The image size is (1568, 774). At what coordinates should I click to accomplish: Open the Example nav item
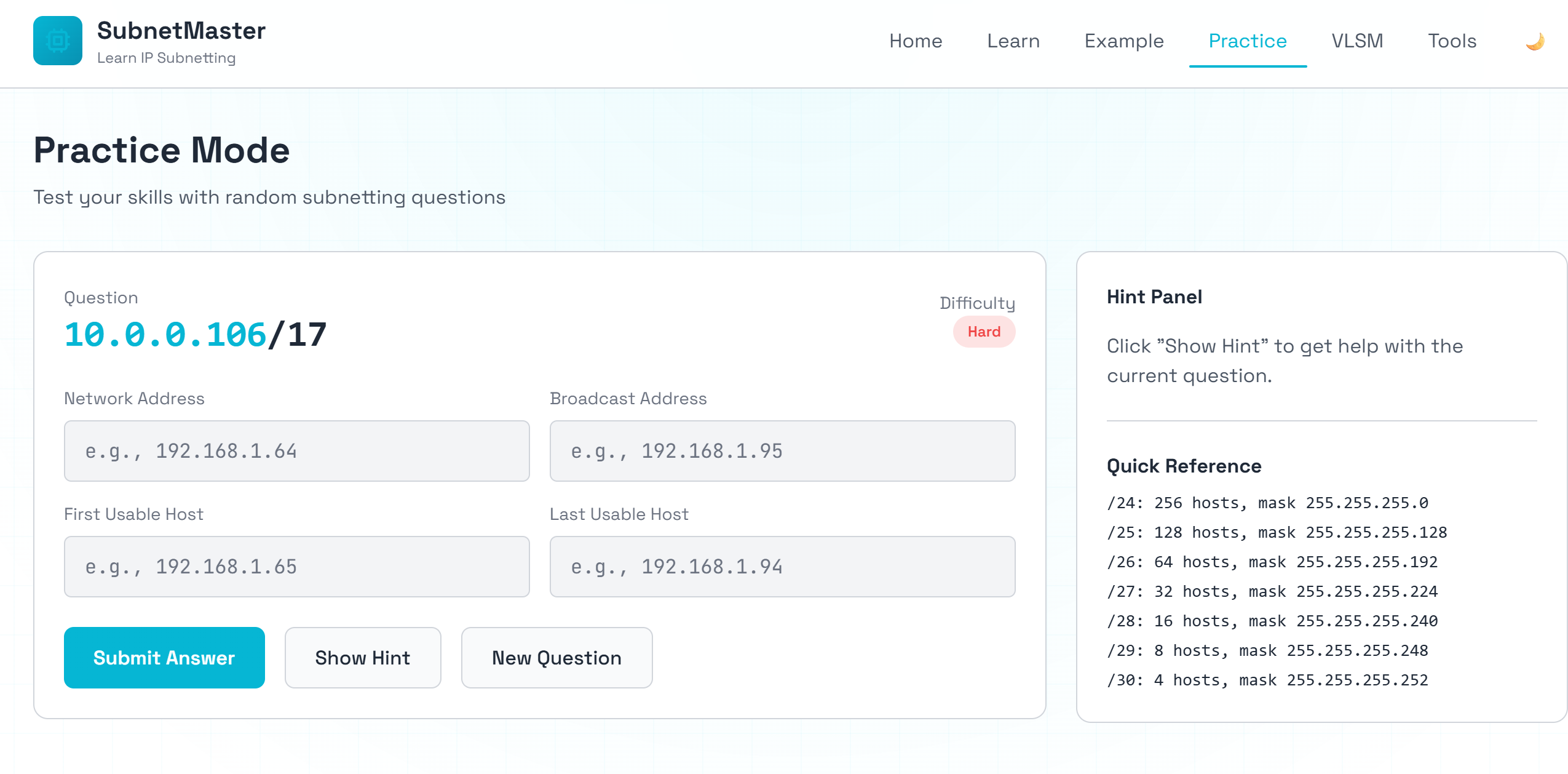point(1124,41)
